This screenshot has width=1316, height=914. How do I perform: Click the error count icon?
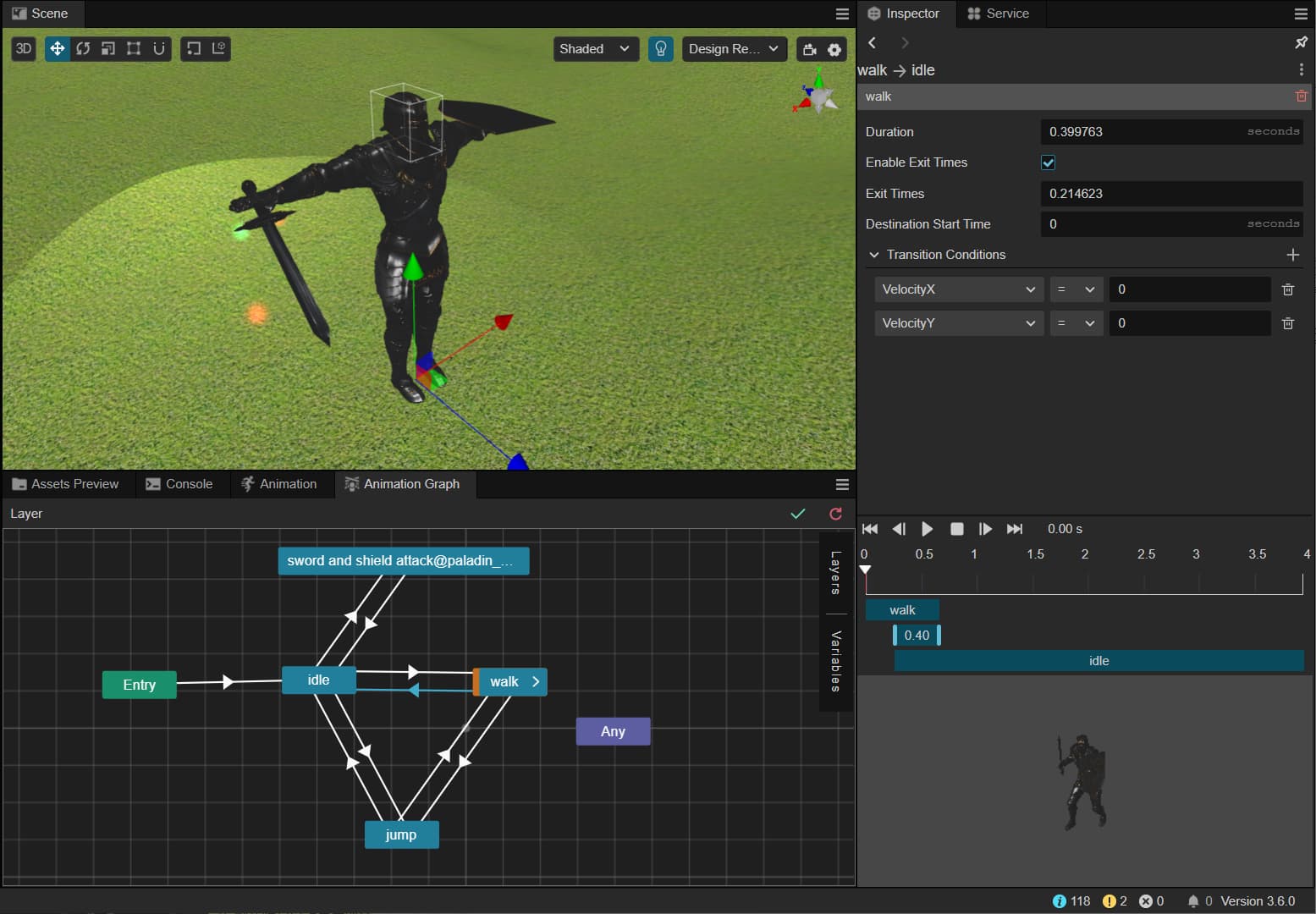point(1146,901)
